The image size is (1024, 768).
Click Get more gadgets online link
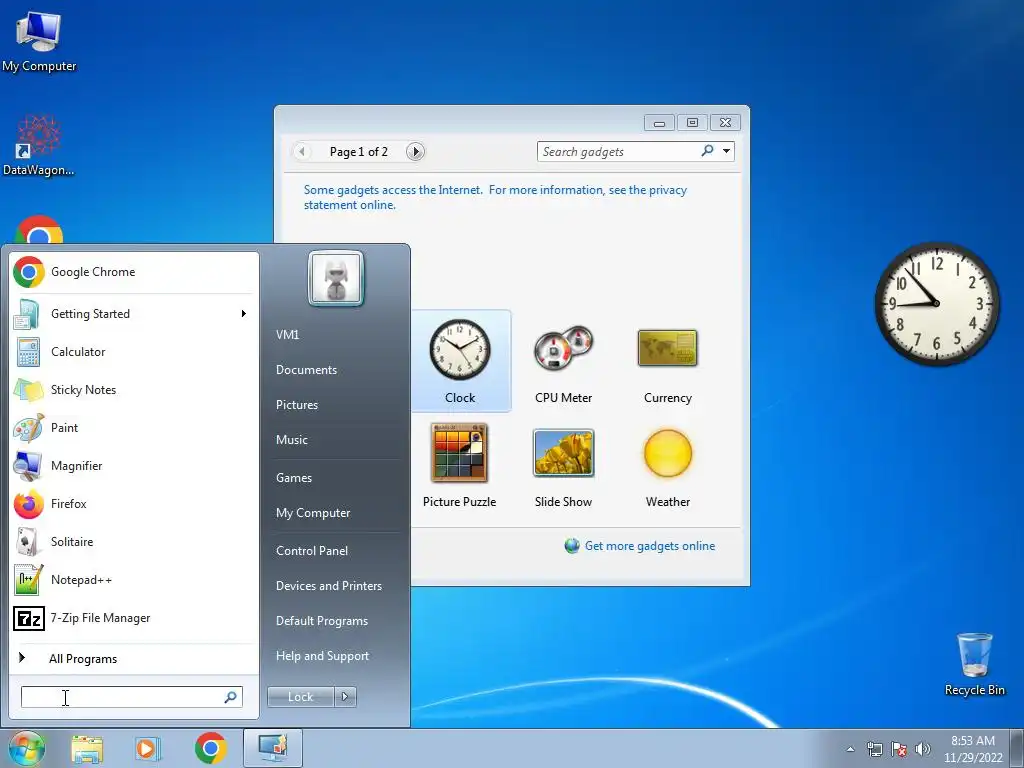point(650,546)
